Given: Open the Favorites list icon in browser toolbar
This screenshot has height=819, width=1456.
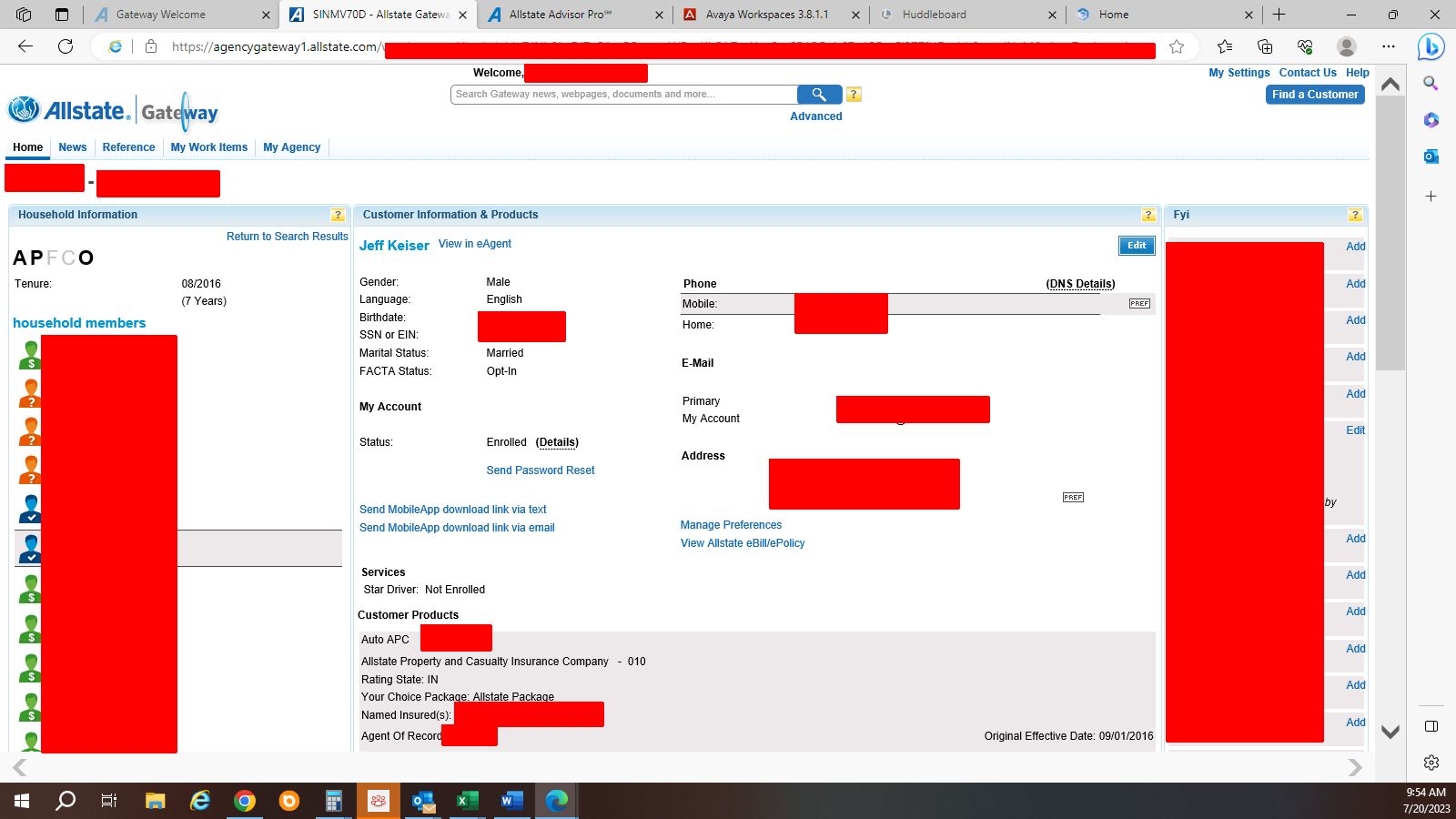Looking at the screenshot, I should point(1225,46).
